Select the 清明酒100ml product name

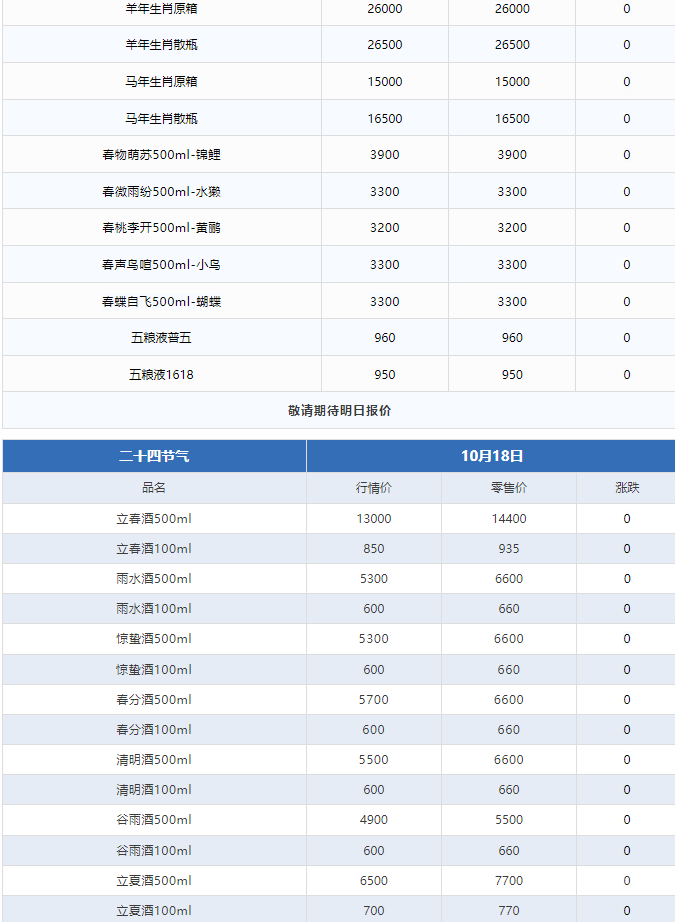[154, 790]
